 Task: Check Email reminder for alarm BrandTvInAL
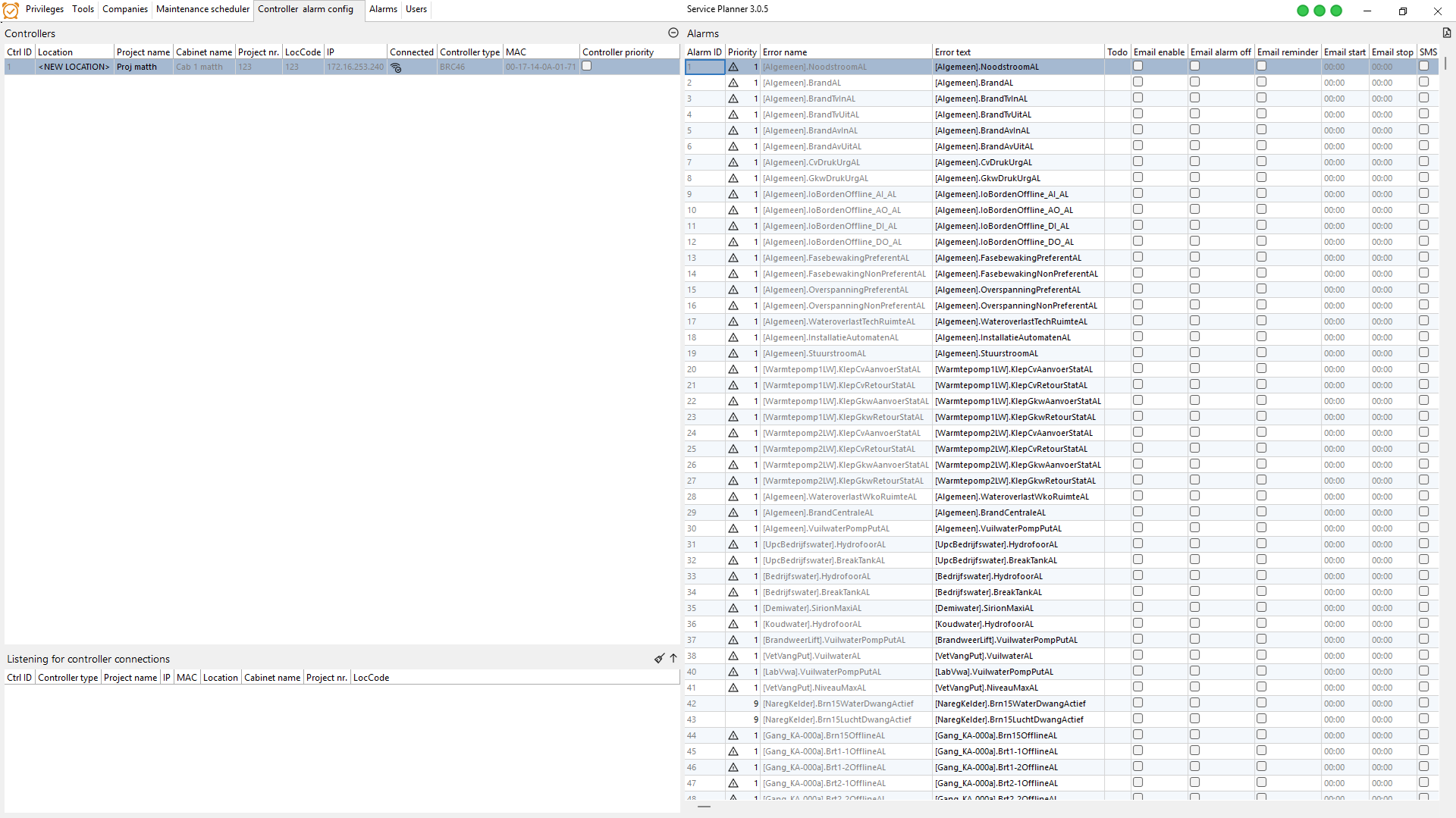(1261, 98)
